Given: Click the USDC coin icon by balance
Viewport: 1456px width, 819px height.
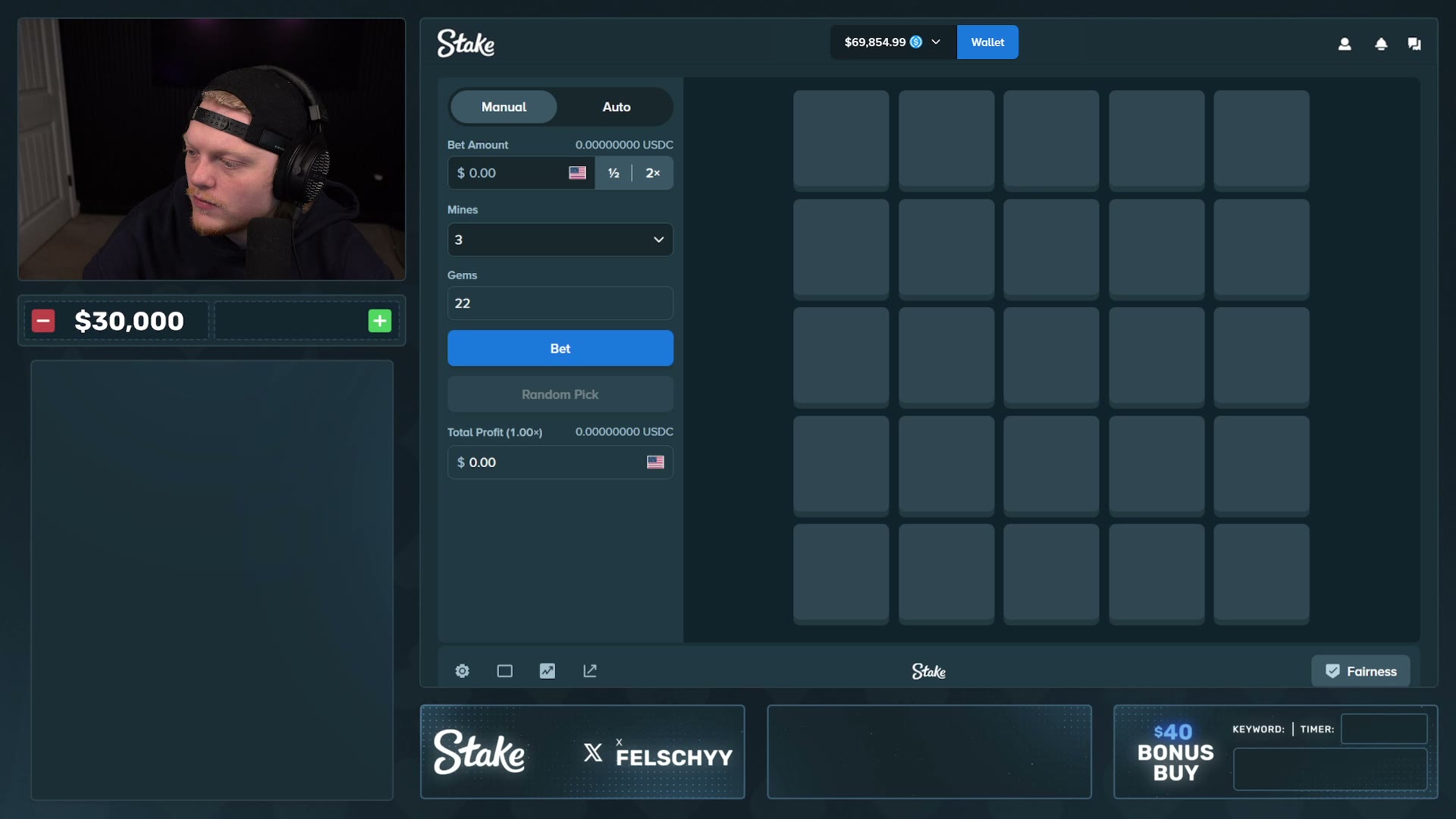Looking at the screenshot, I should pyautogui.click(x=916, y=42).
